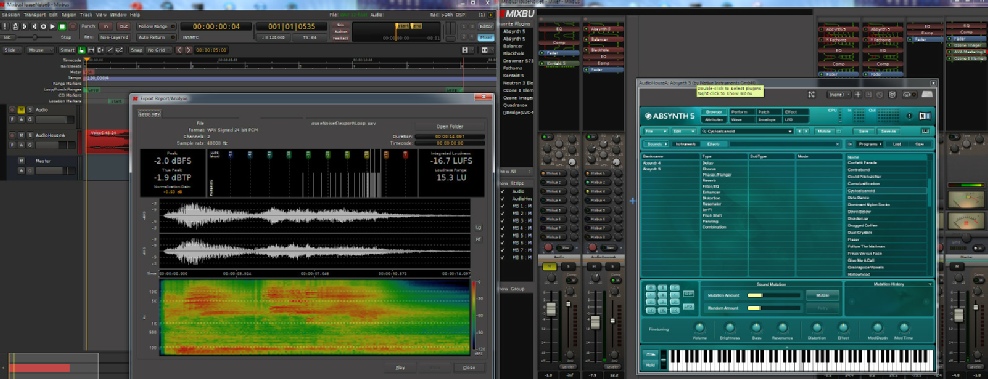Click the Absynth panel layout icon
This screenshot has width=988, height=379.
pyautogui.click(x=925, y=116)
